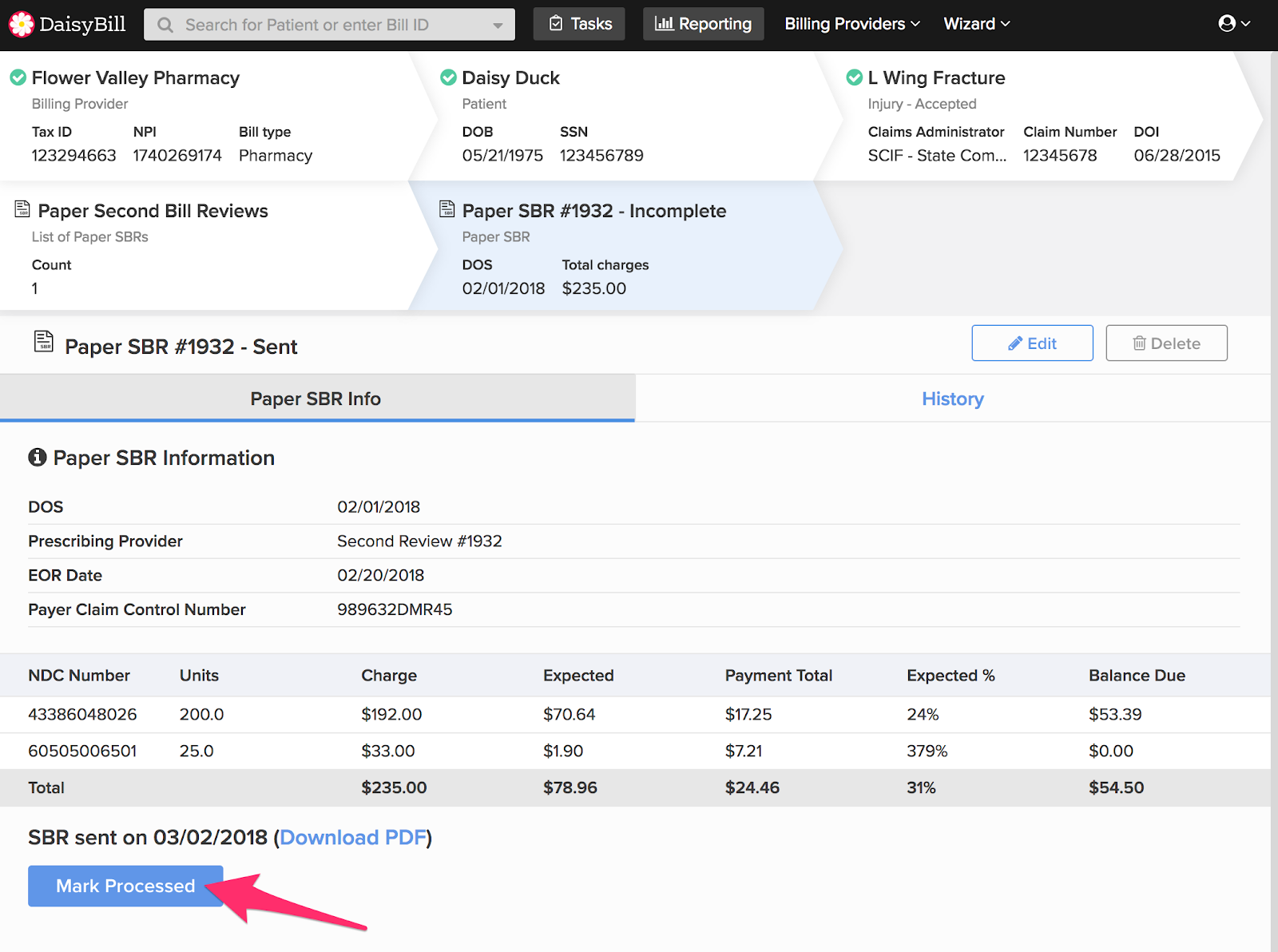The height and width of the screenshot is (952, 1278).
Task: Click the green check beside Flower Valley Pharmacy
Action: [18, 77]
